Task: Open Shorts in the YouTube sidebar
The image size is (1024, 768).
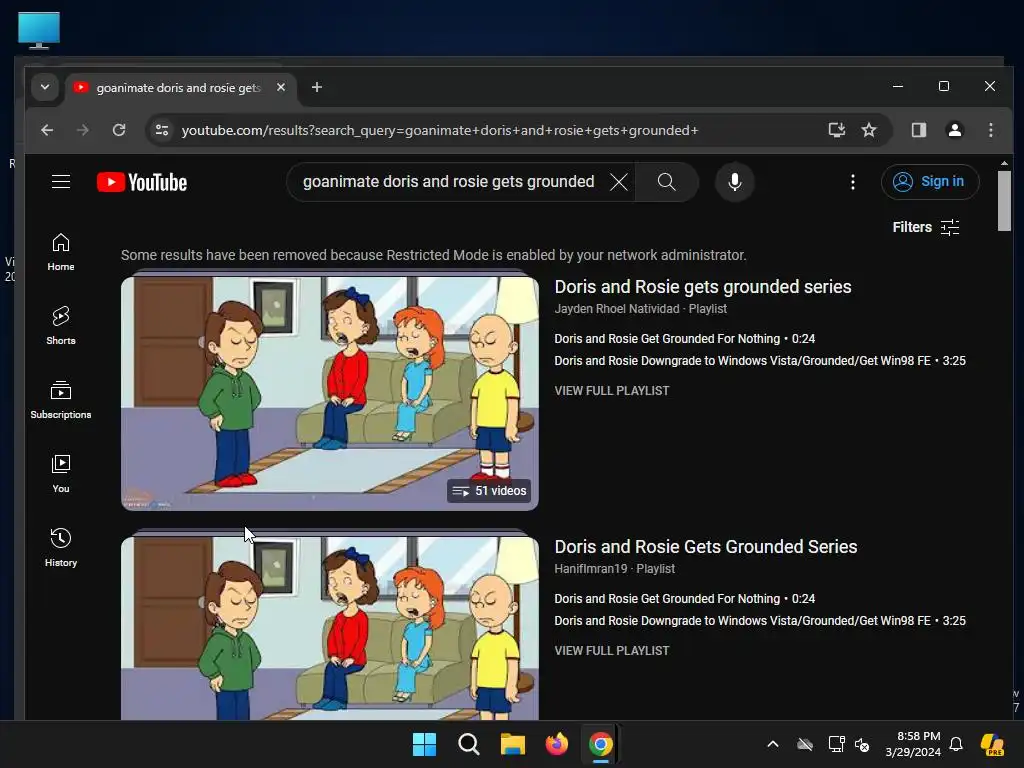Action: pyautogui.click(x=61, y=325)
